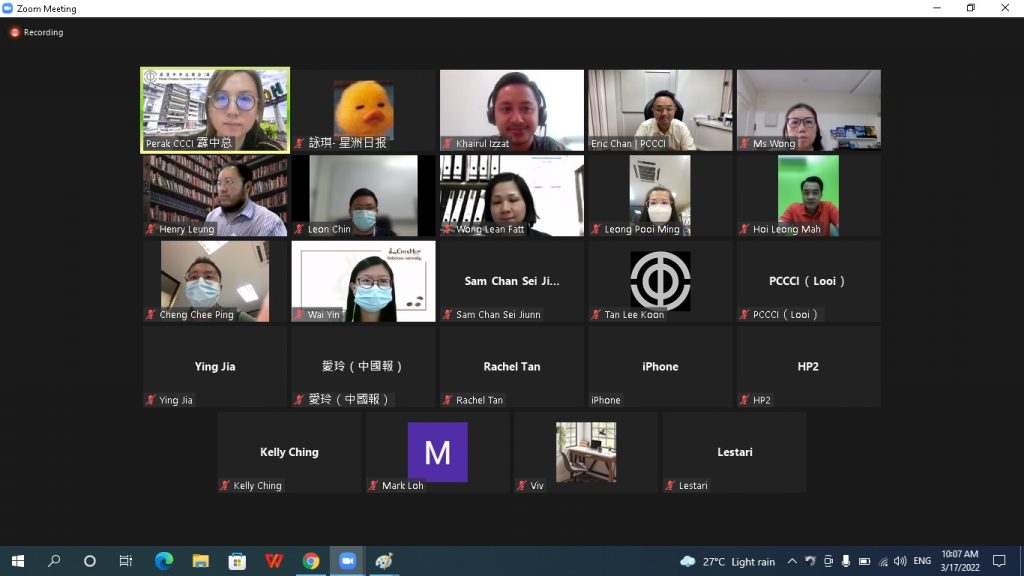Click the red Recording indicator

click(15, 32)
